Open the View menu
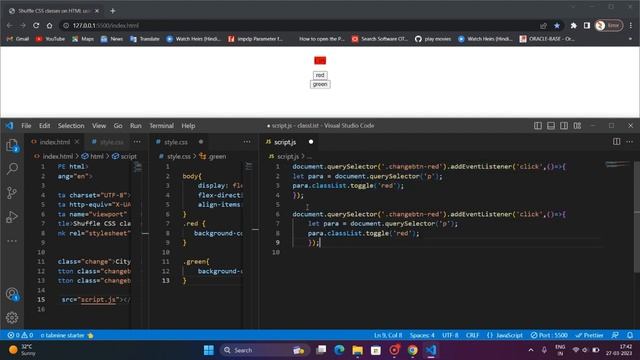Image resolution: width=640 pixels, height=360 pixels. click(x=99, y=126)
